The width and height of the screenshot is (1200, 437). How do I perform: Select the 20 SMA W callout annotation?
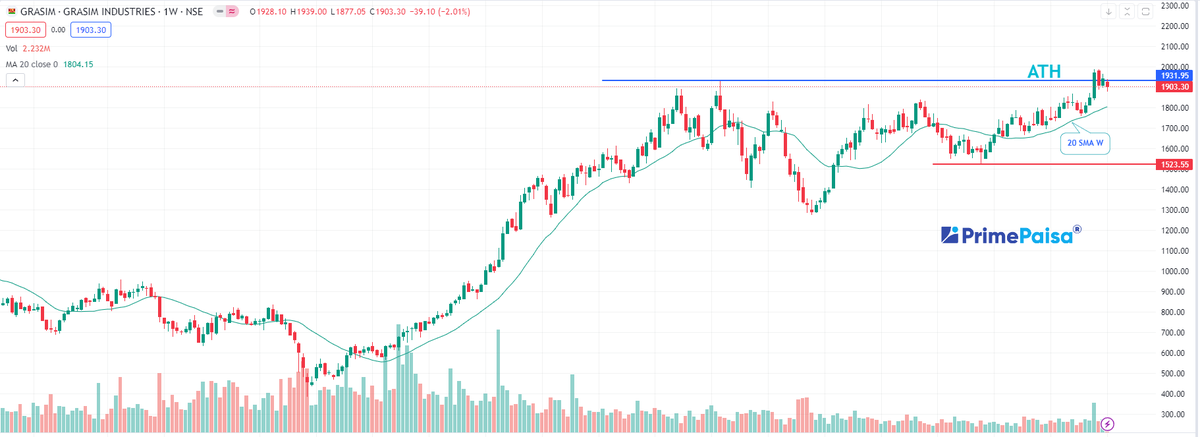1085,143
